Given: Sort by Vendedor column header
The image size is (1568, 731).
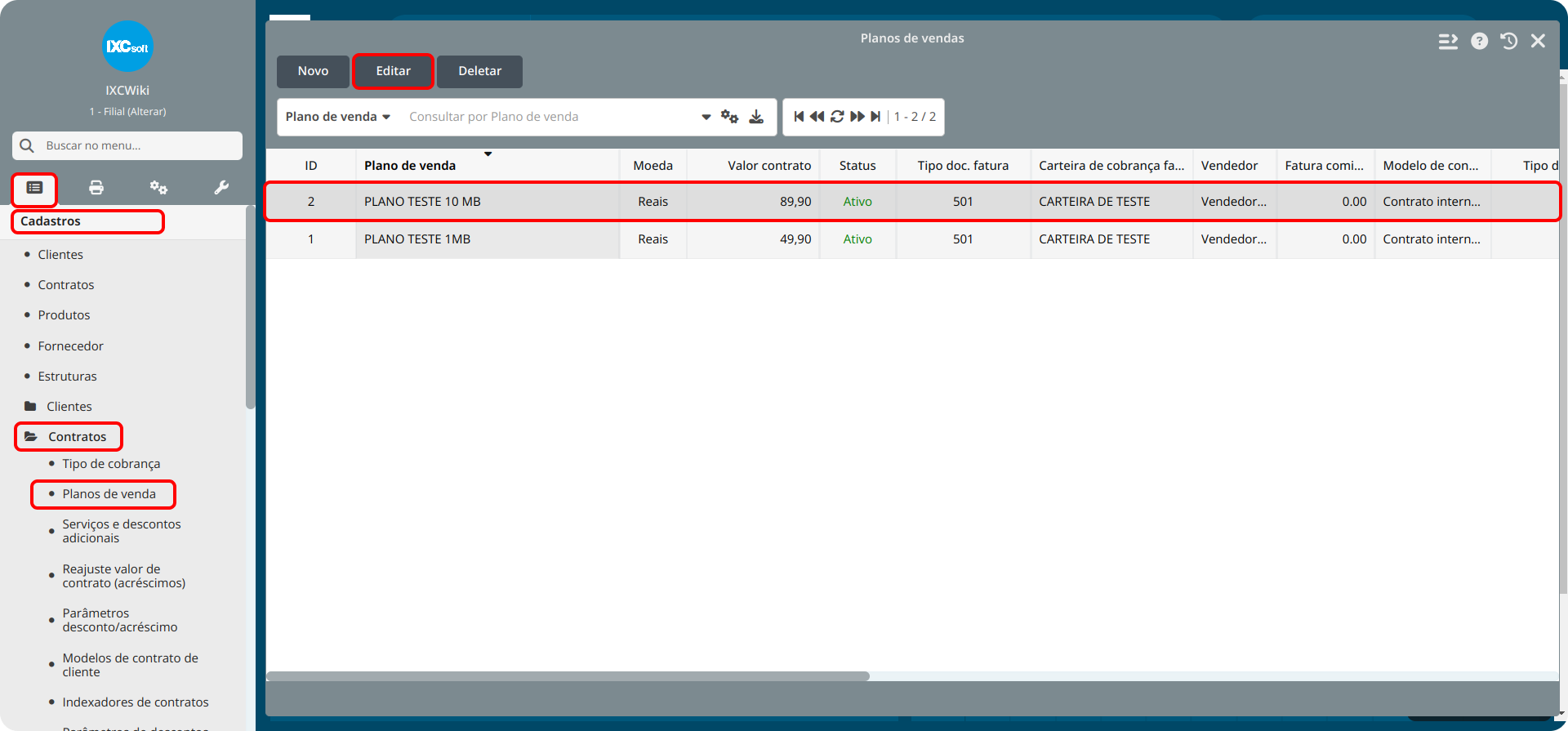Looking at the screenshot, I should (1234, 166).
